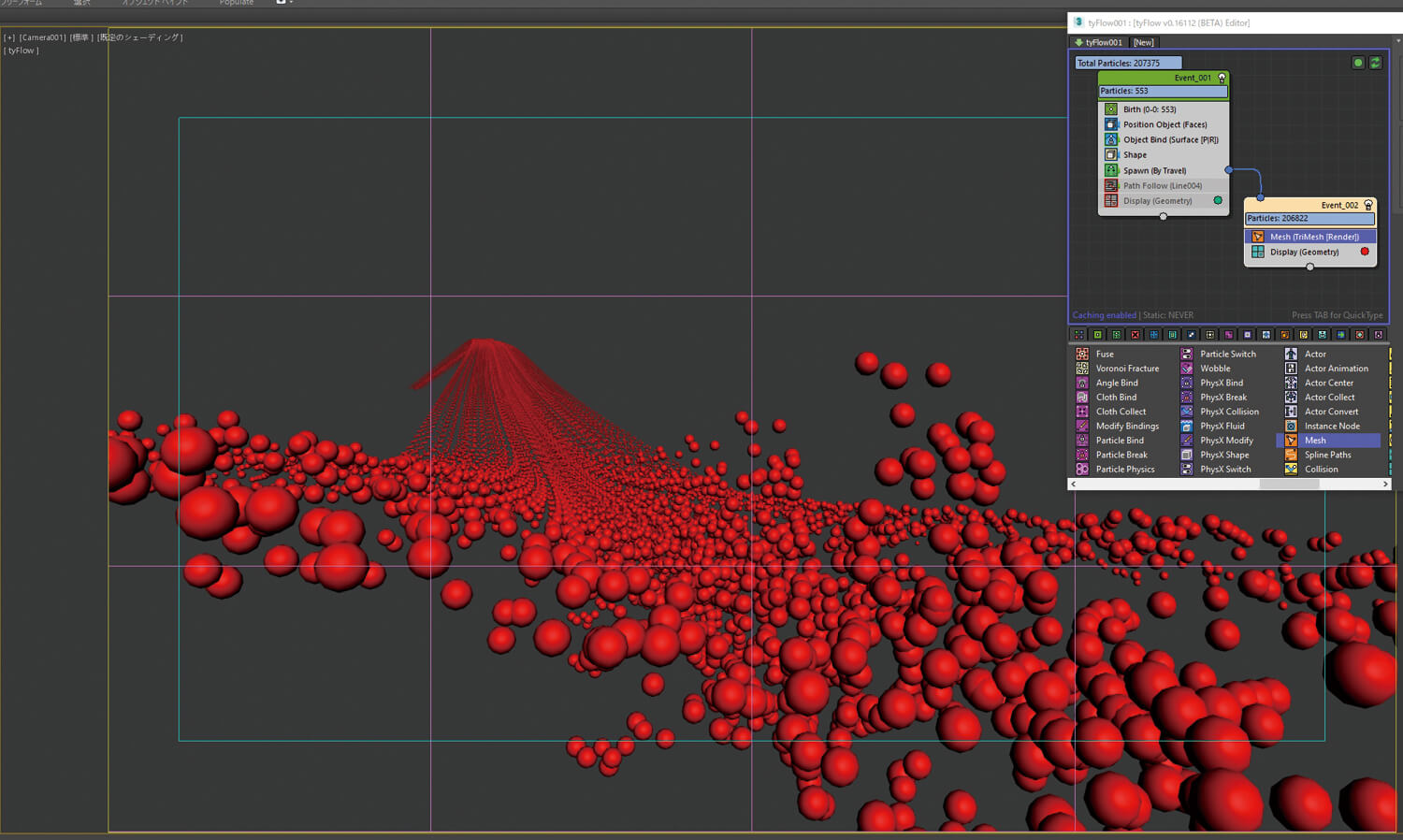Select the Object Bind (Surface [P|R]) operator
Screen dimensions: 1403x840
coord(1164,139)
